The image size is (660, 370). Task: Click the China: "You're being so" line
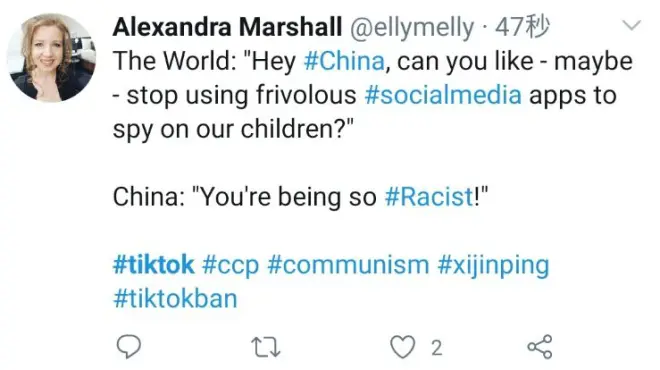[245, 197]
